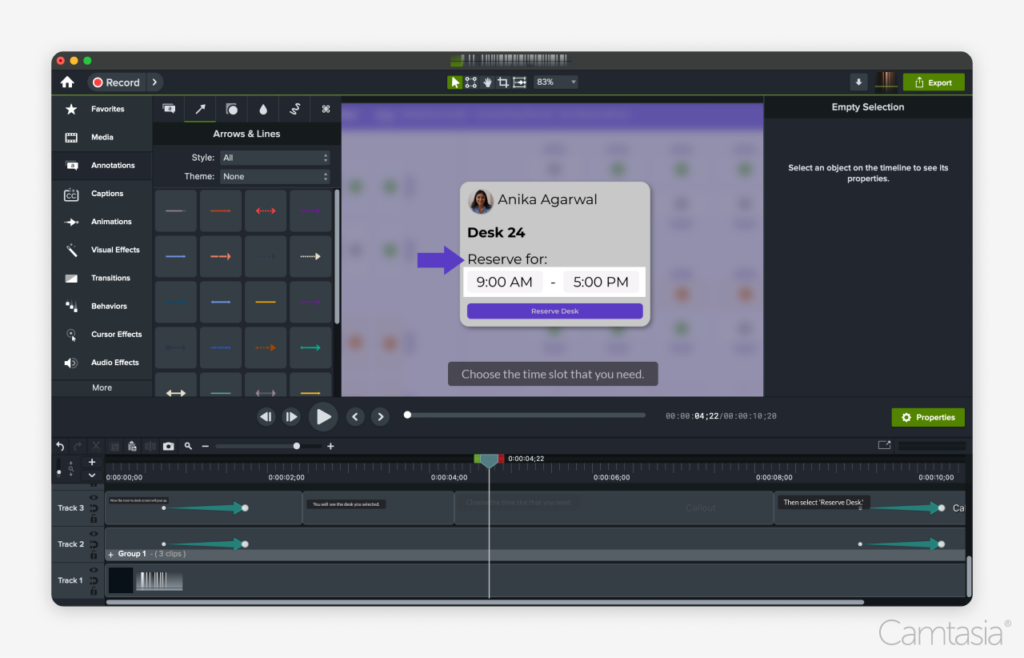1024x658 pixels.
Task: Expand the arrow next to Record
Action: click(155, 82)
